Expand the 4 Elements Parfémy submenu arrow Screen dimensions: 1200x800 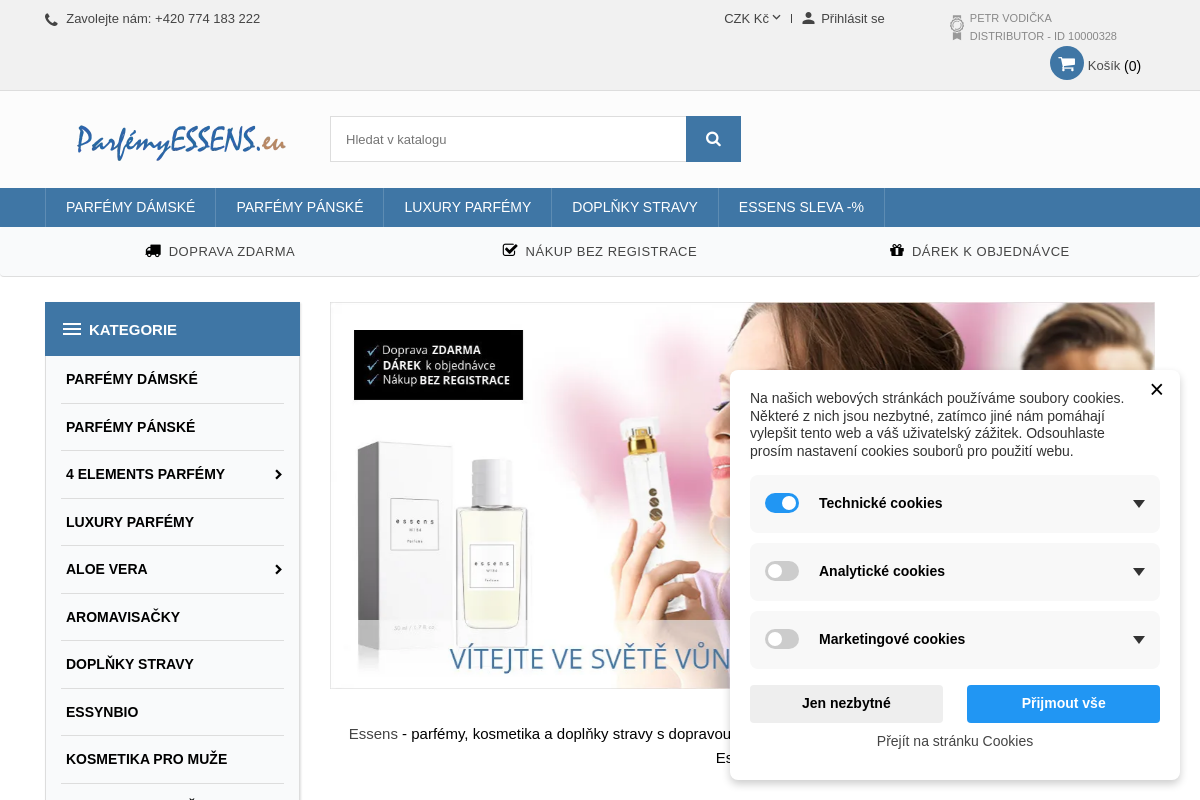[x=278, y=474]
